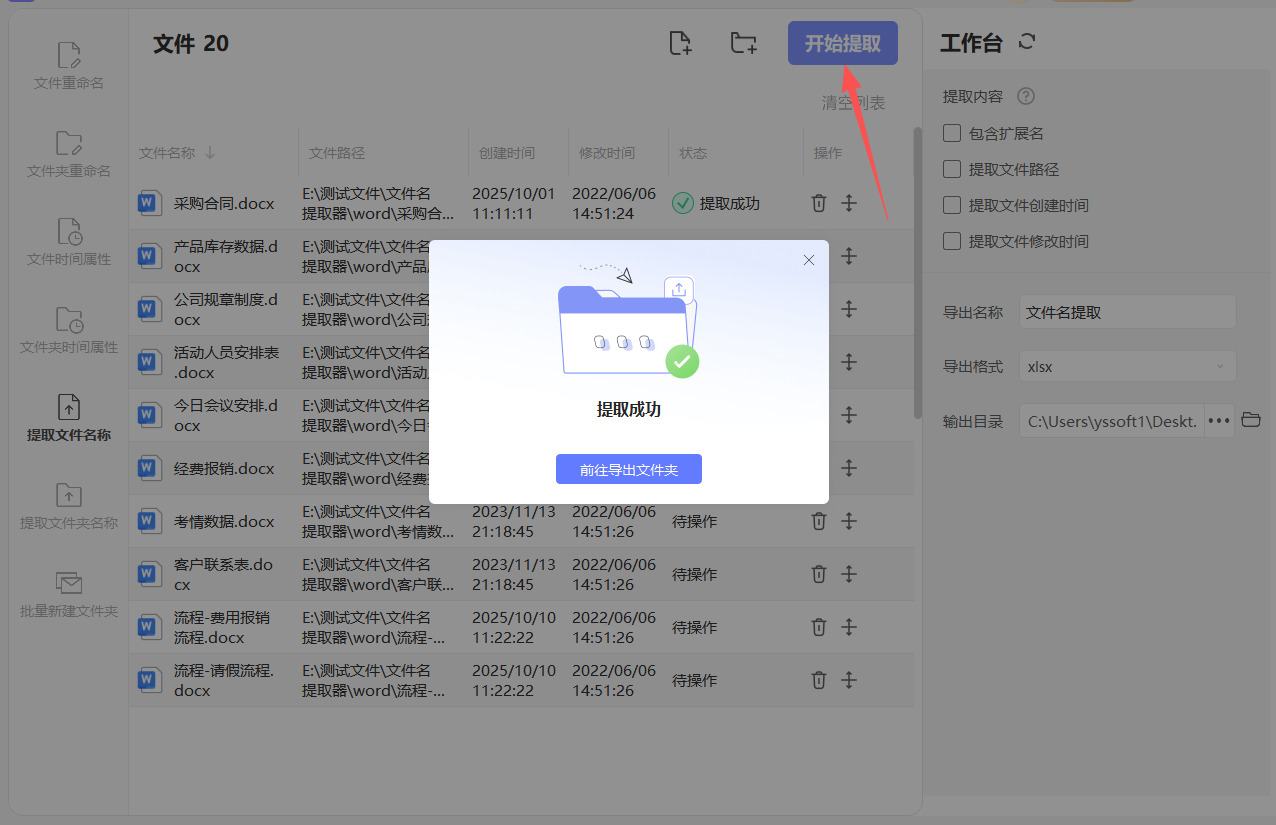Open the 文件重命名 sidebar tool
The image size is (1276, 825).
click(68, 67)
